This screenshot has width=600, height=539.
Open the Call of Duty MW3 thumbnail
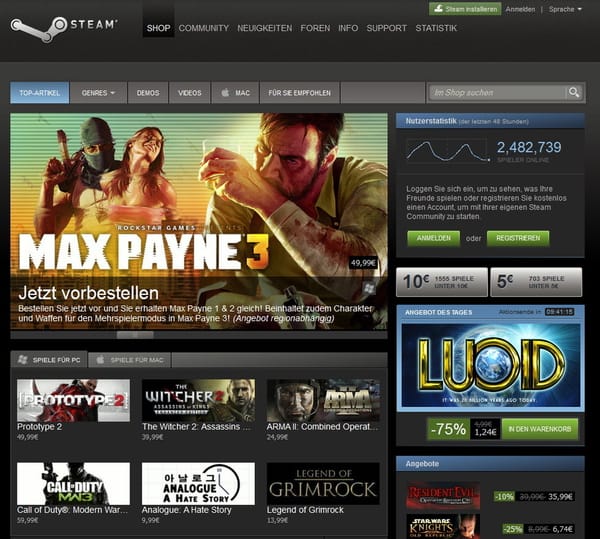tap(73, 484)
